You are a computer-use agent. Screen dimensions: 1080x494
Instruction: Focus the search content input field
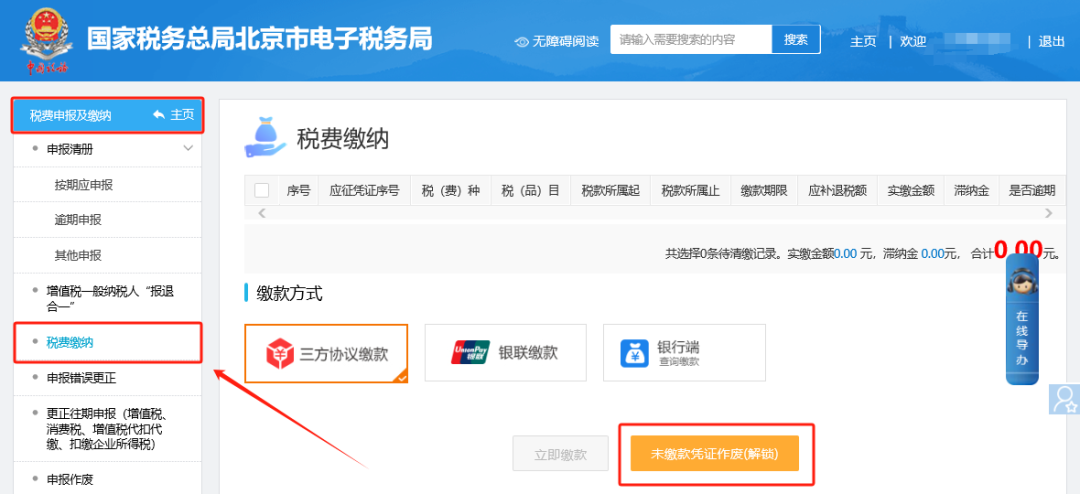691,40
